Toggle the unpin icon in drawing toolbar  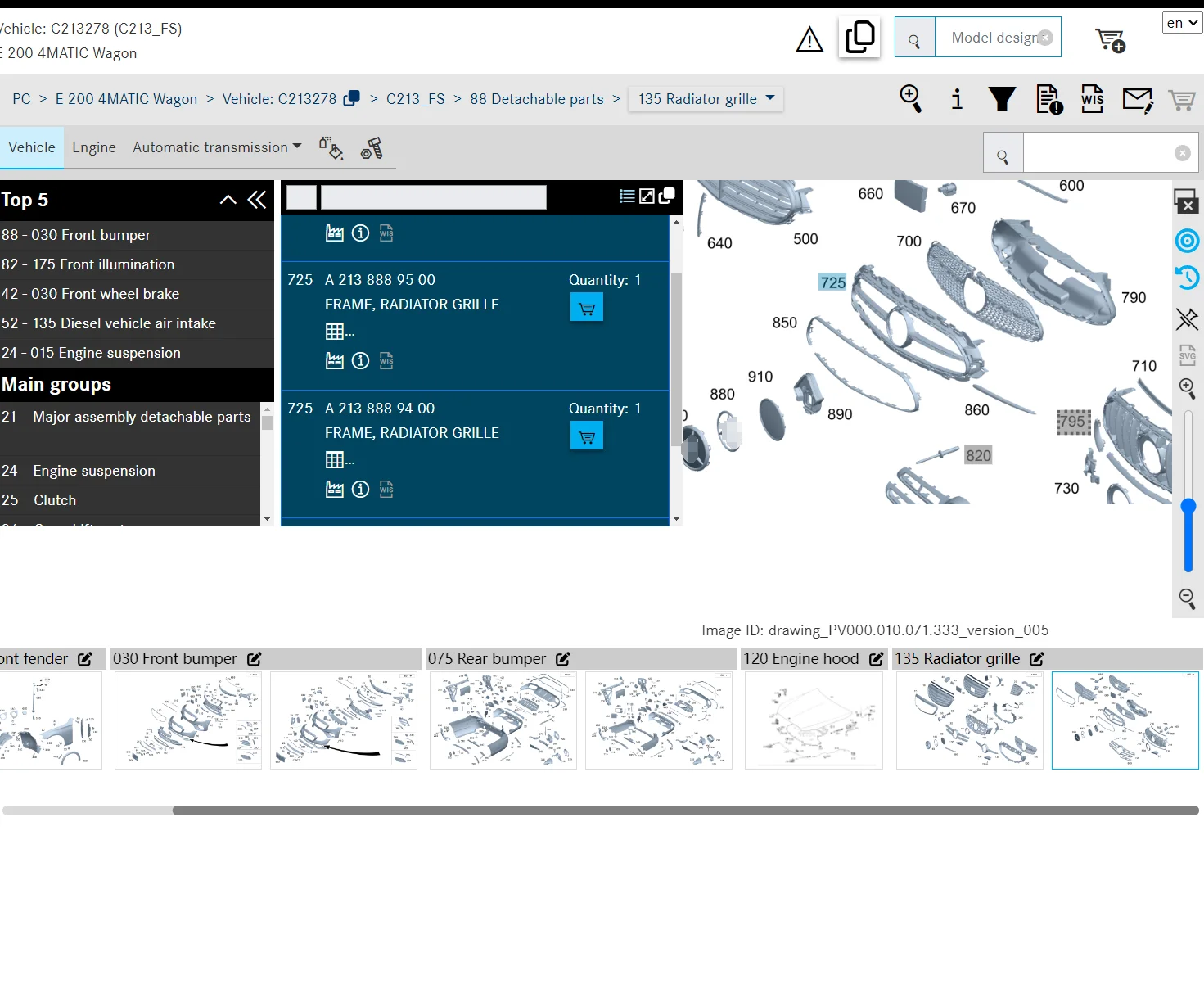click(1188, 318)
